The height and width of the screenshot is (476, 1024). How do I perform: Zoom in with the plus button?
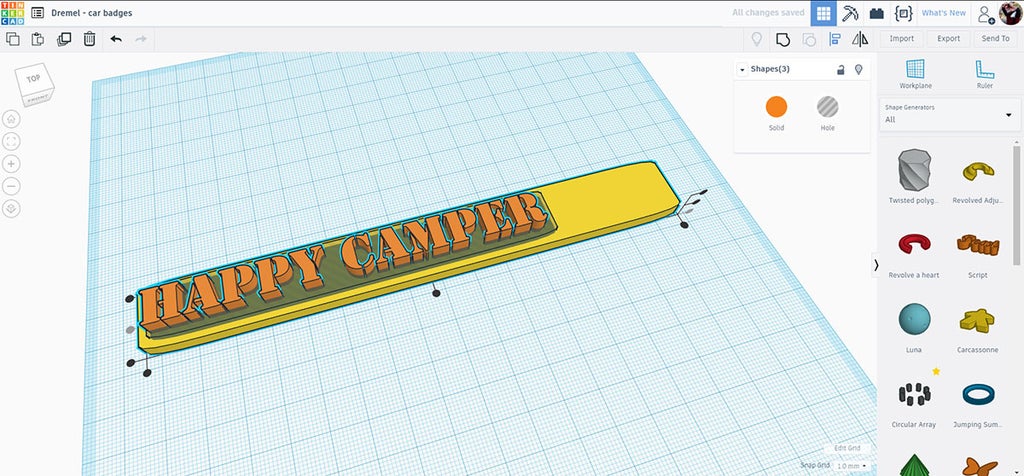click(11, 164)
